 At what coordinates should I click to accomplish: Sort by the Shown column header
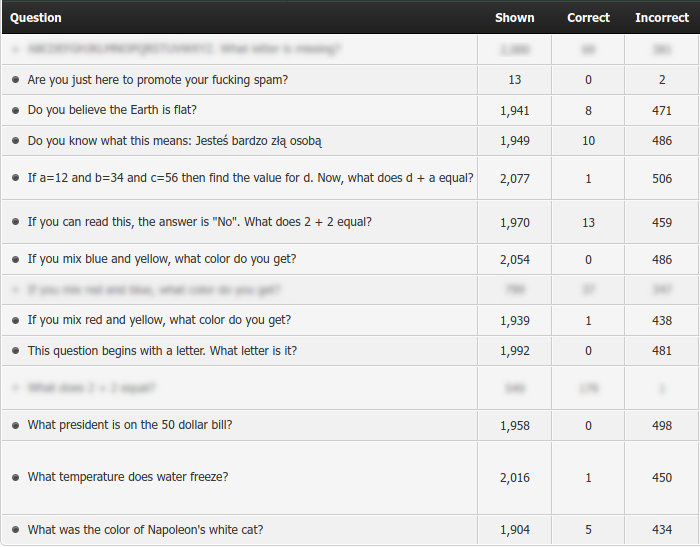(x=514, y=17)
